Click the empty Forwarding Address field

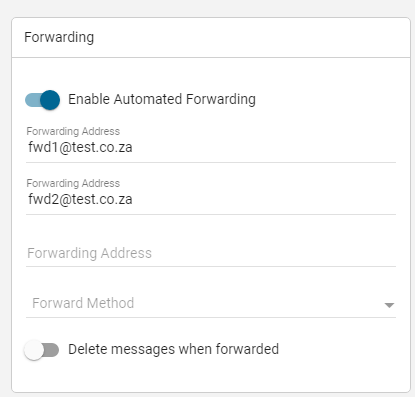(211, 253)
